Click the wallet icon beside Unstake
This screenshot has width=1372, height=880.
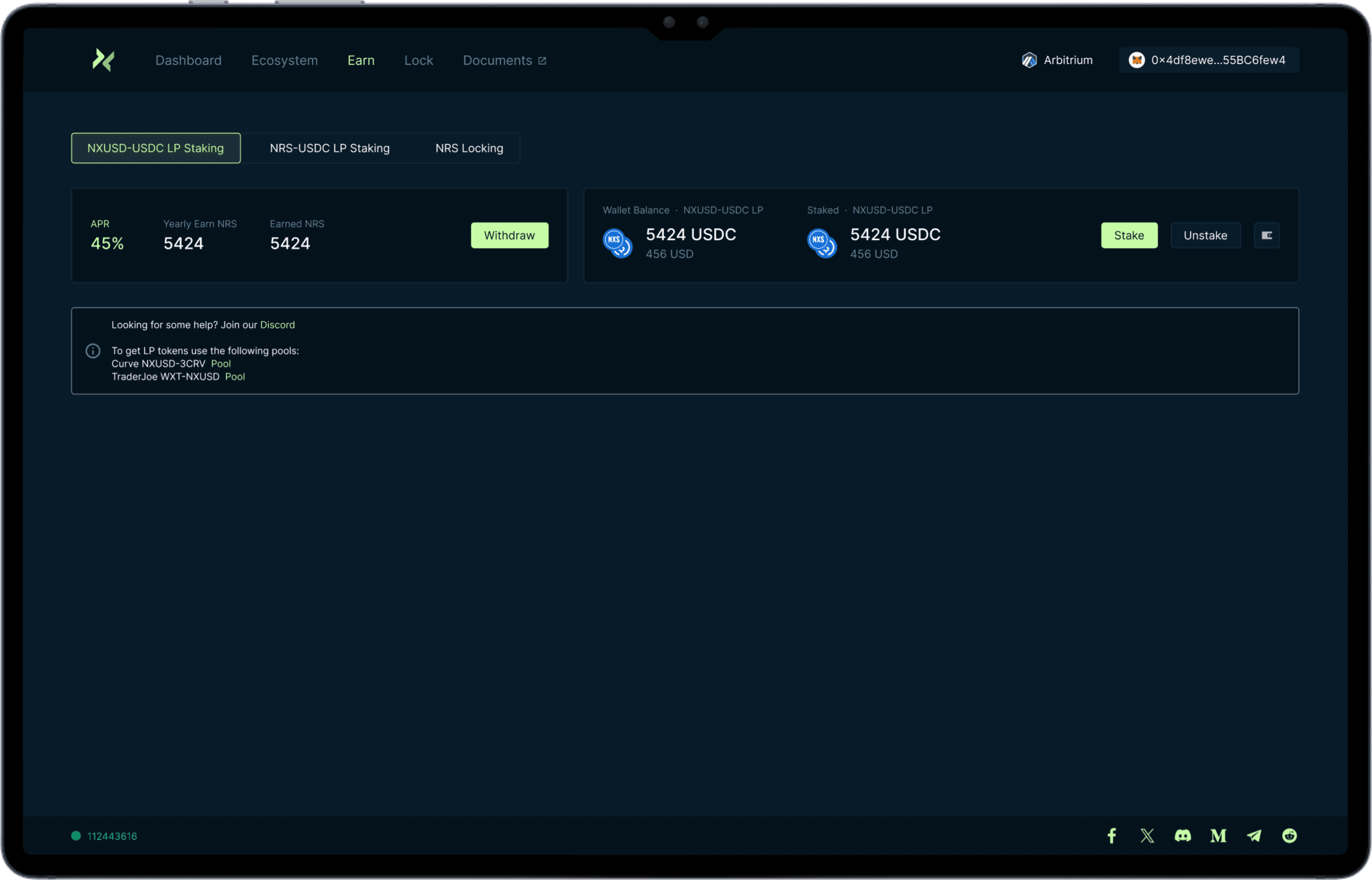1267,235
